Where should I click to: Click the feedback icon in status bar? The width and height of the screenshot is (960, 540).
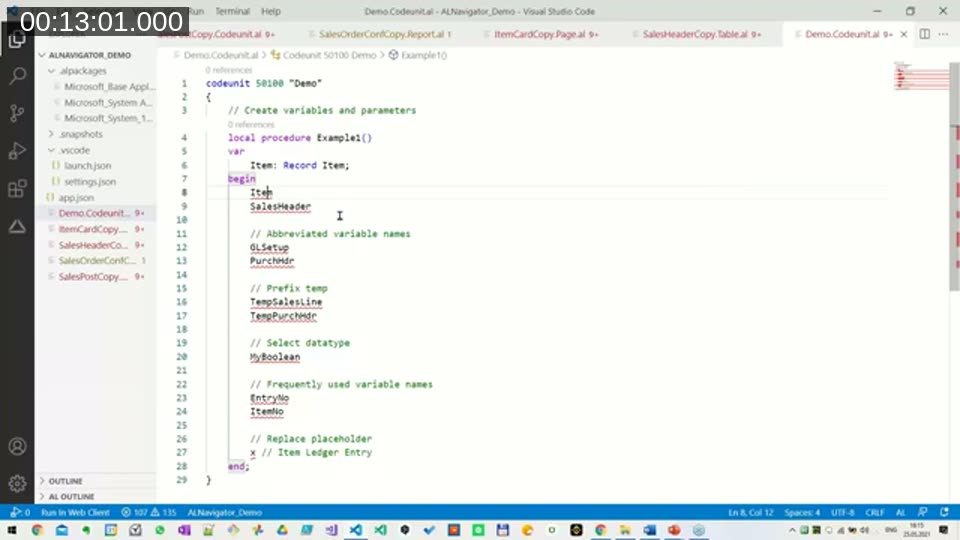[x=923, y=512]
